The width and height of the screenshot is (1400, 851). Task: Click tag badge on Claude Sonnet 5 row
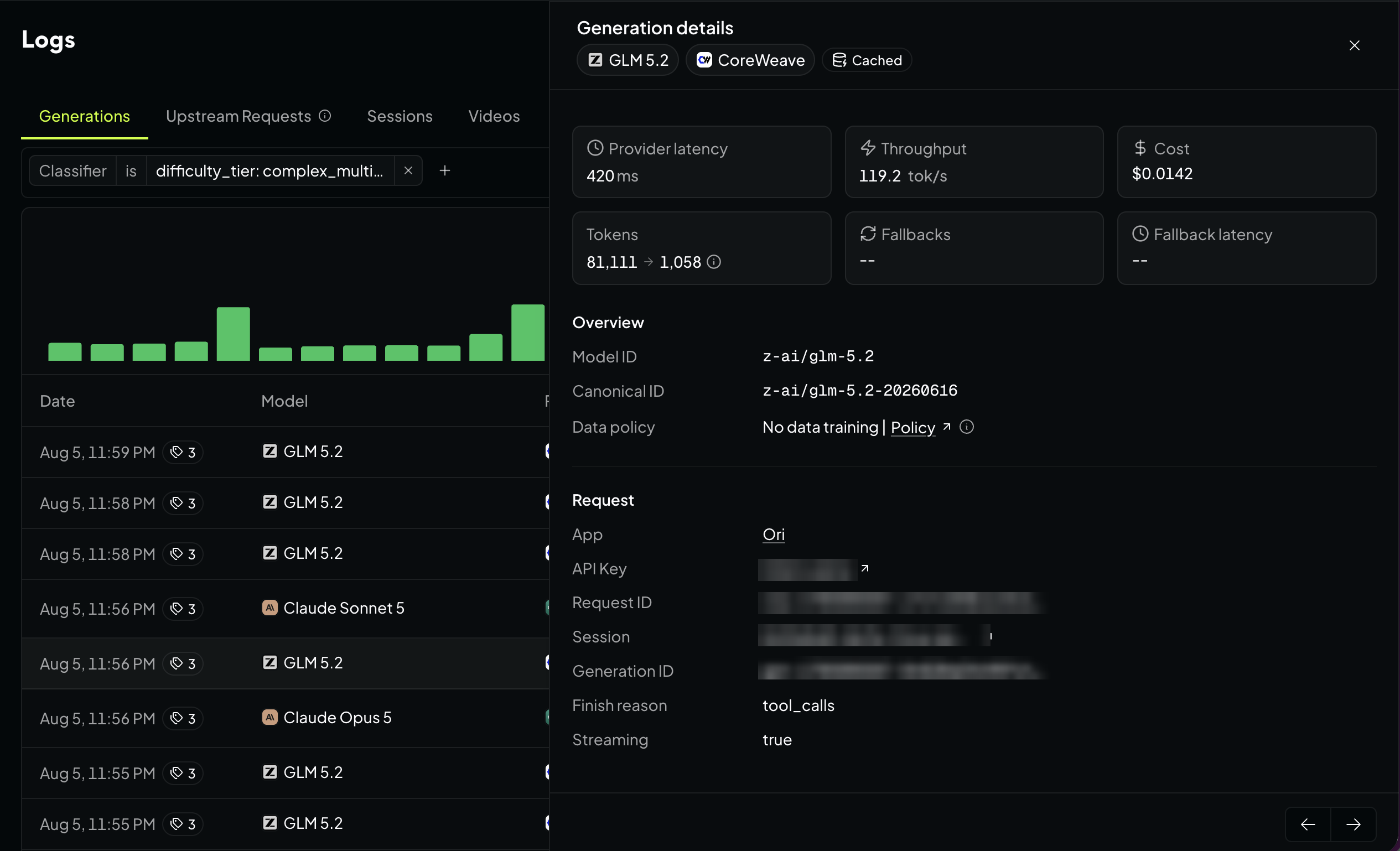tap(183, 609)
